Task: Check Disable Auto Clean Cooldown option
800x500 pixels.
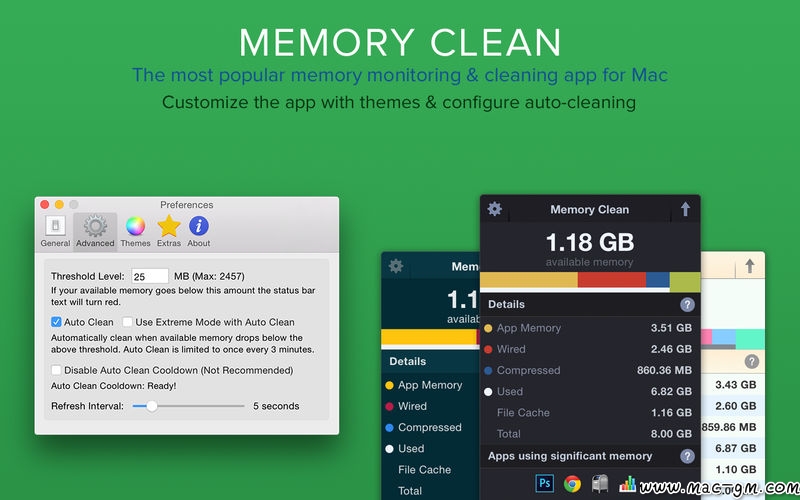Action: (56, 370)
